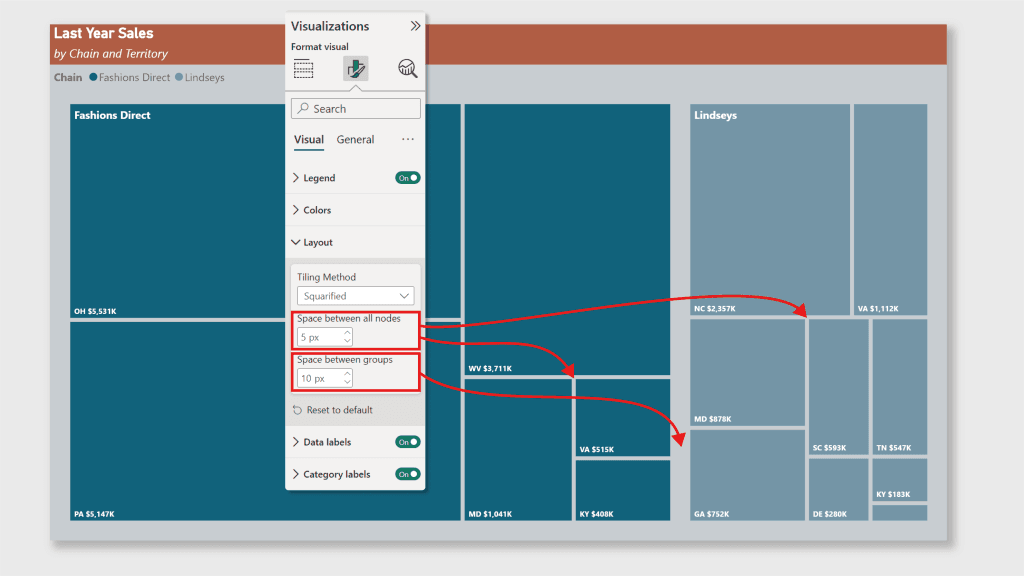The width and height of the screenshot is (1024, 576).
Task: Click the Last Year Sales title
Action: (x=104, y=33)
